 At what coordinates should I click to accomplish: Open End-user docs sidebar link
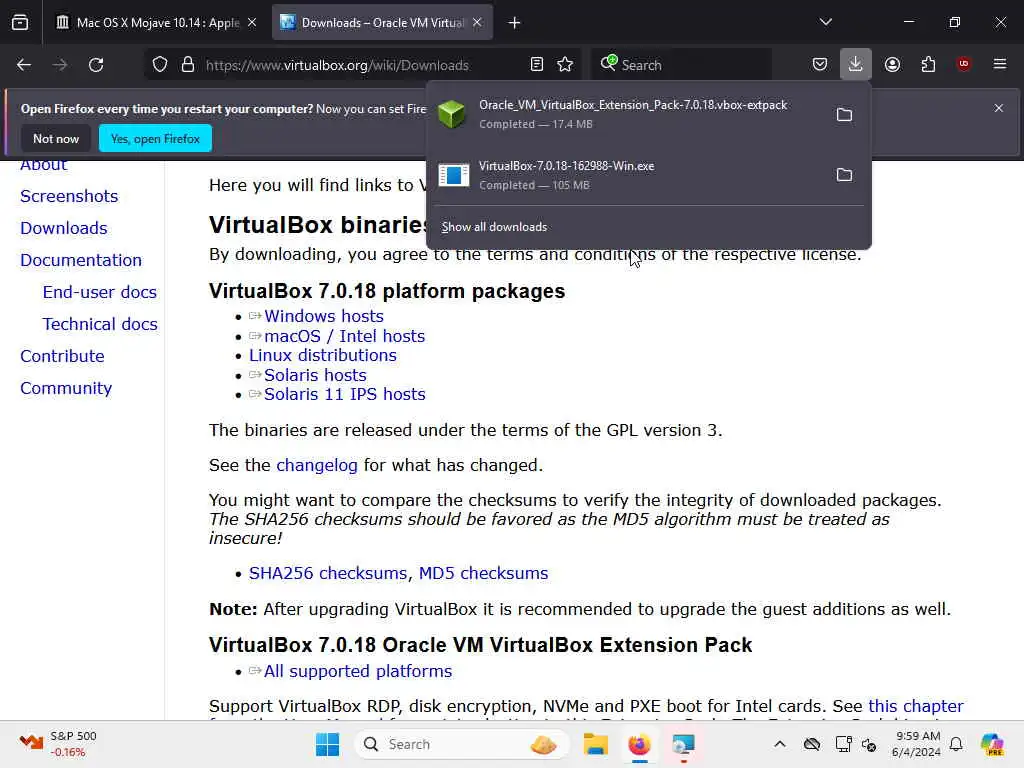(100, 293)
